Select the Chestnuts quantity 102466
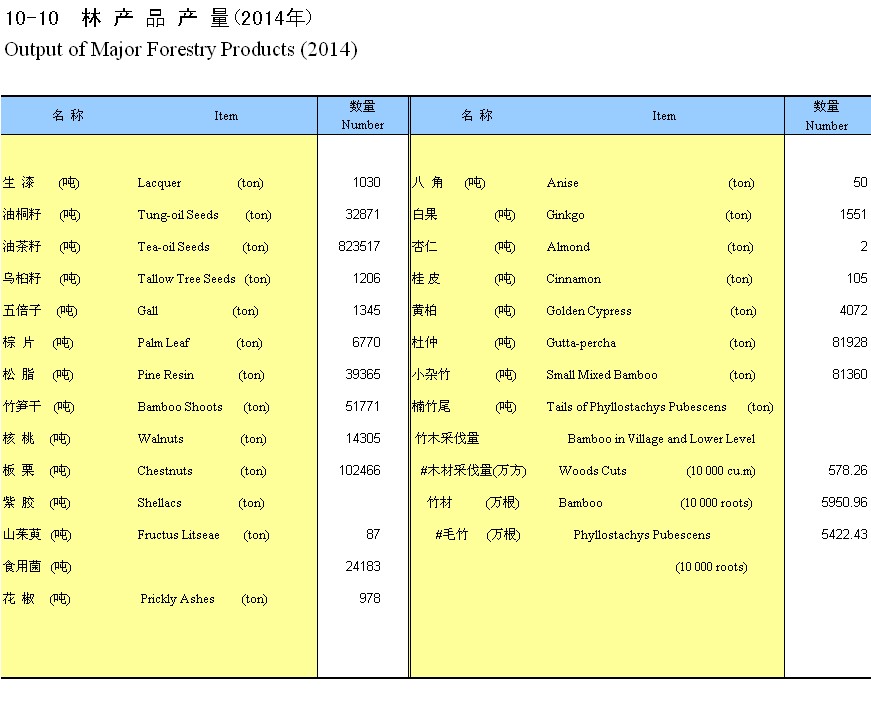871x711 pixels. (360, 471)
